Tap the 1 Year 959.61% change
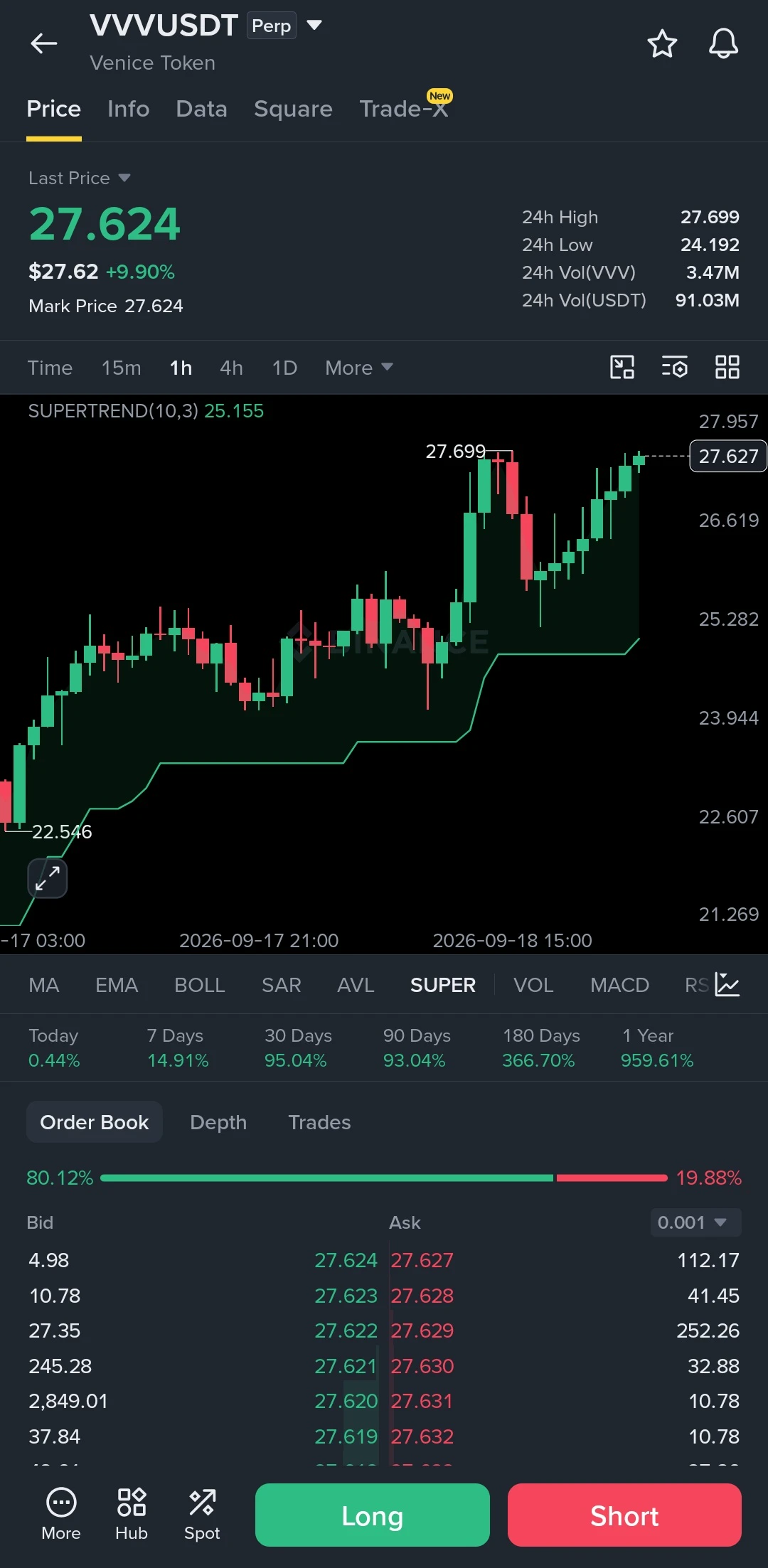768x1568 pixels. click(x=657, y=1048)
